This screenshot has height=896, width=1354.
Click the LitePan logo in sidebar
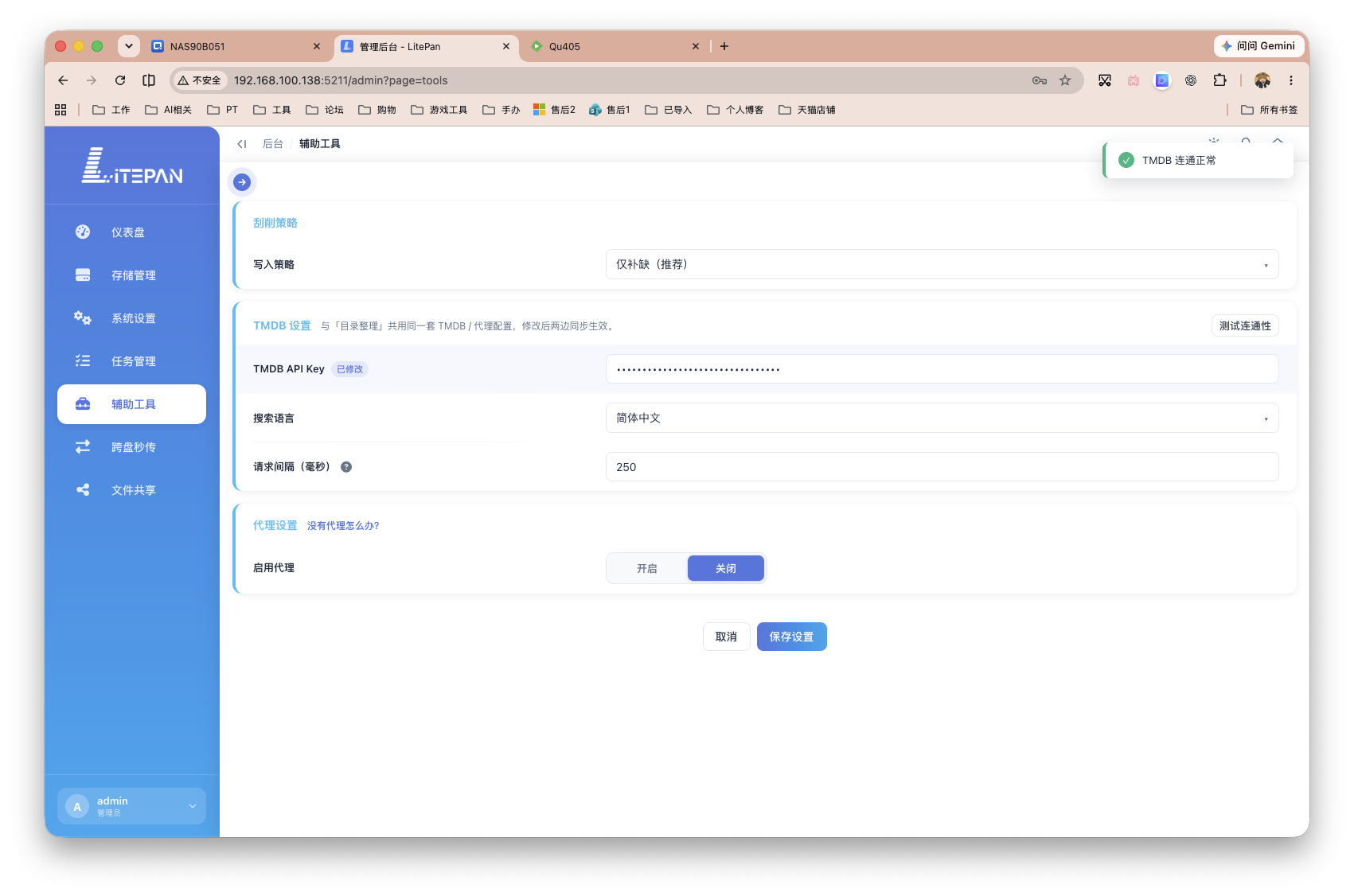(132, 166)
